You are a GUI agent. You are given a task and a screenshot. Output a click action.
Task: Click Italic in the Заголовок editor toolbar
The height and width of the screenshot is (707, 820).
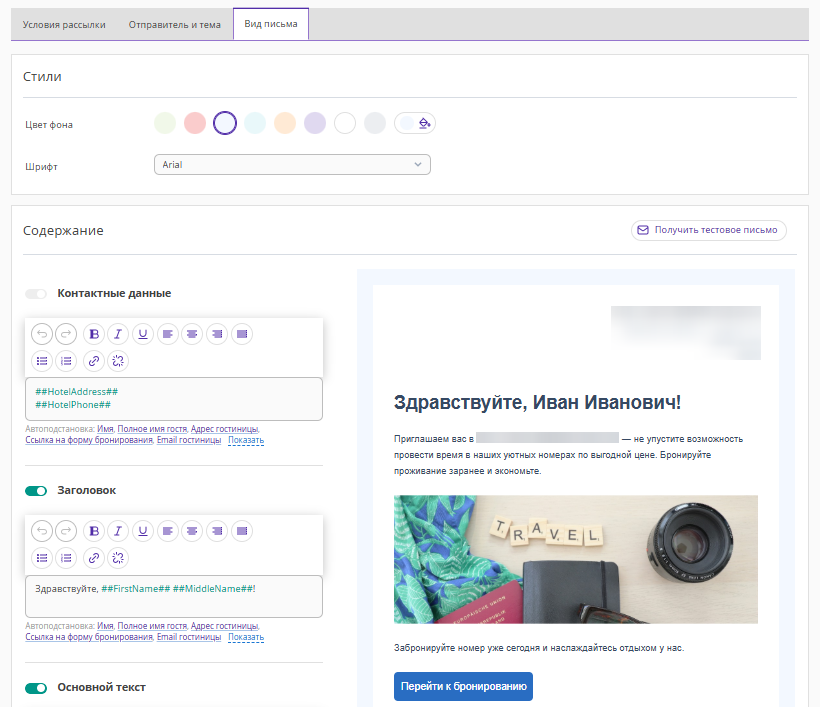[118, 531]
